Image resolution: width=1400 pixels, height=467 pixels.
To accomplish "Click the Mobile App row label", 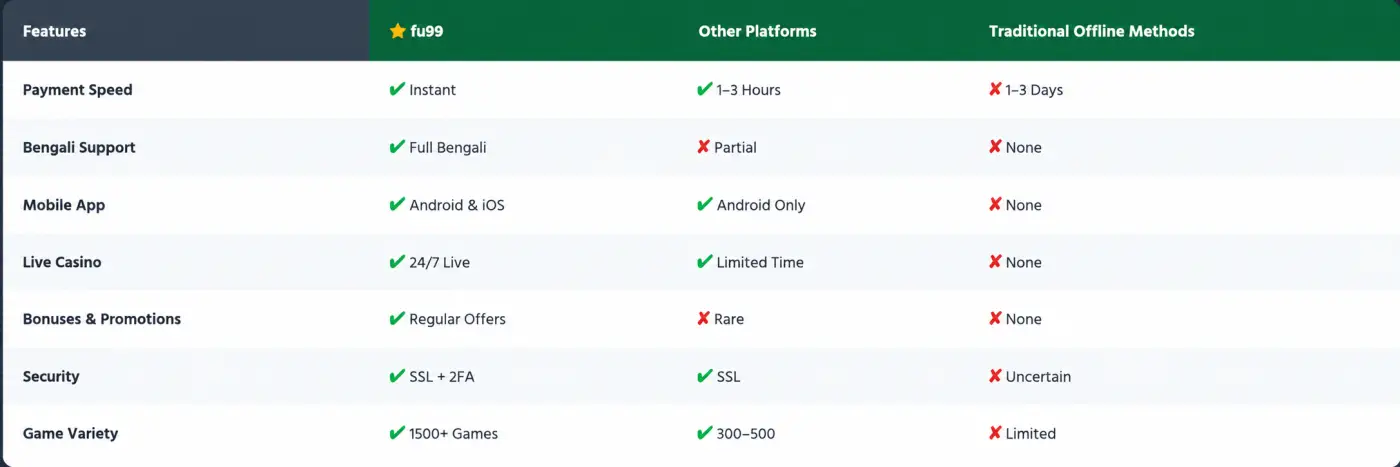I will coord(64,205).
